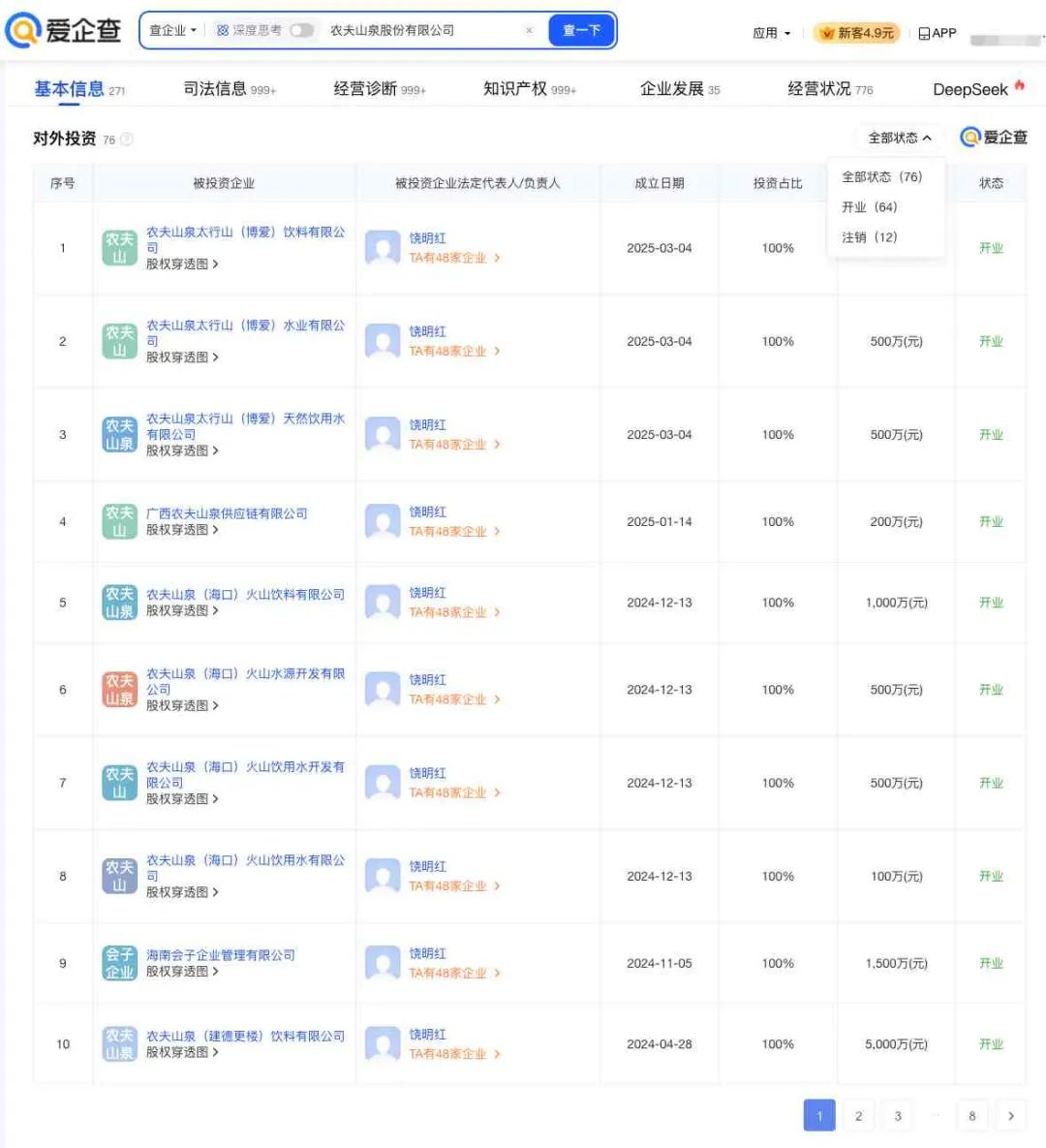Click TA有48家企业 in row 3
The width and height of the screenshot is (1046, 1148).
pos(454,445)
